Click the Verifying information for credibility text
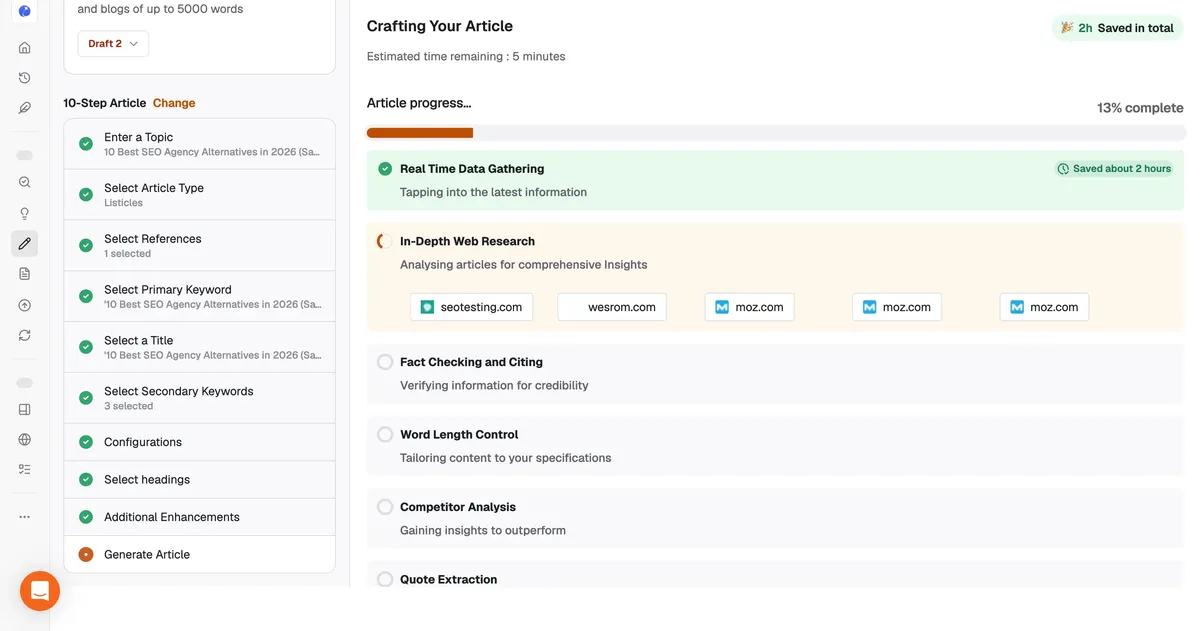This screenshot has height=631, width=1200. coord(494,386)
